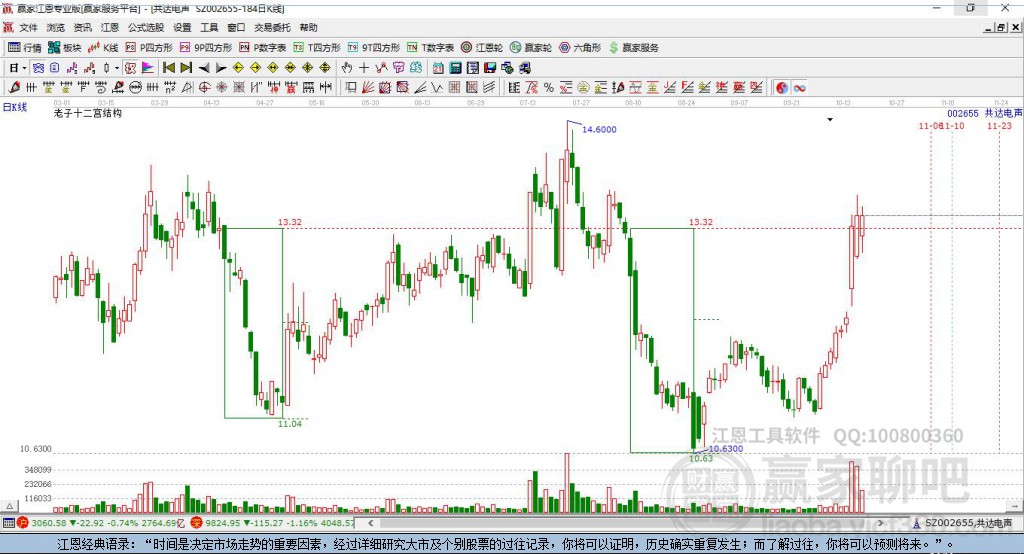Select the Gann fan lines tool icon

pos(368,88)
